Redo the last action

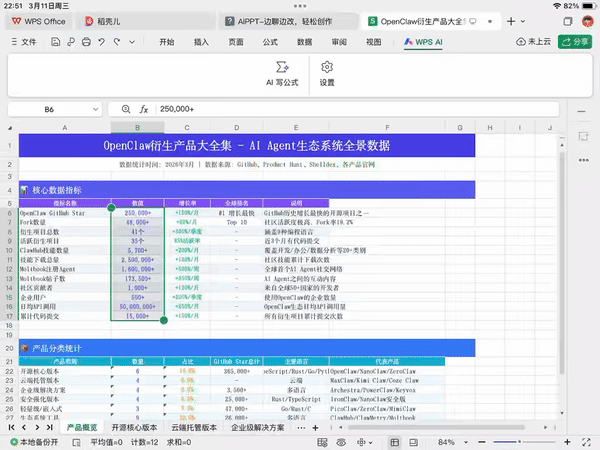117,42
